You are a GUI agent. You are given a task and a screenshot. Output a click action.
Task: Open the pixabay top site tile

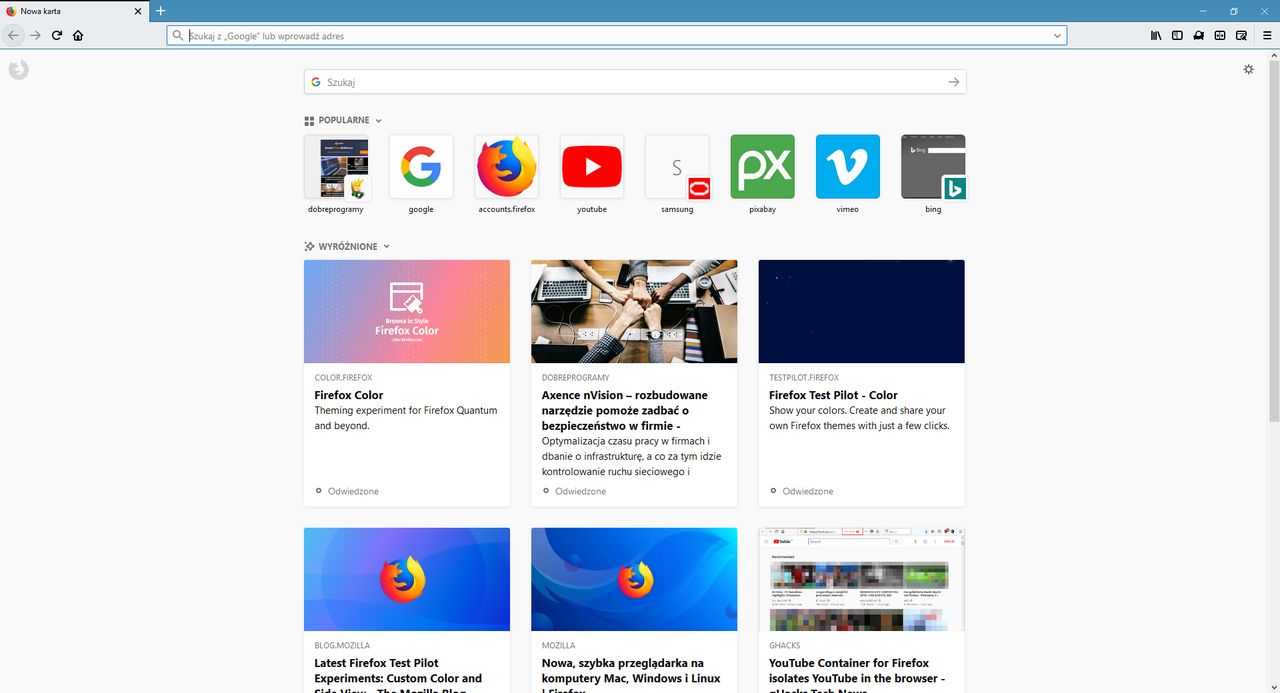pyautogui.click(x=763, y=167)
